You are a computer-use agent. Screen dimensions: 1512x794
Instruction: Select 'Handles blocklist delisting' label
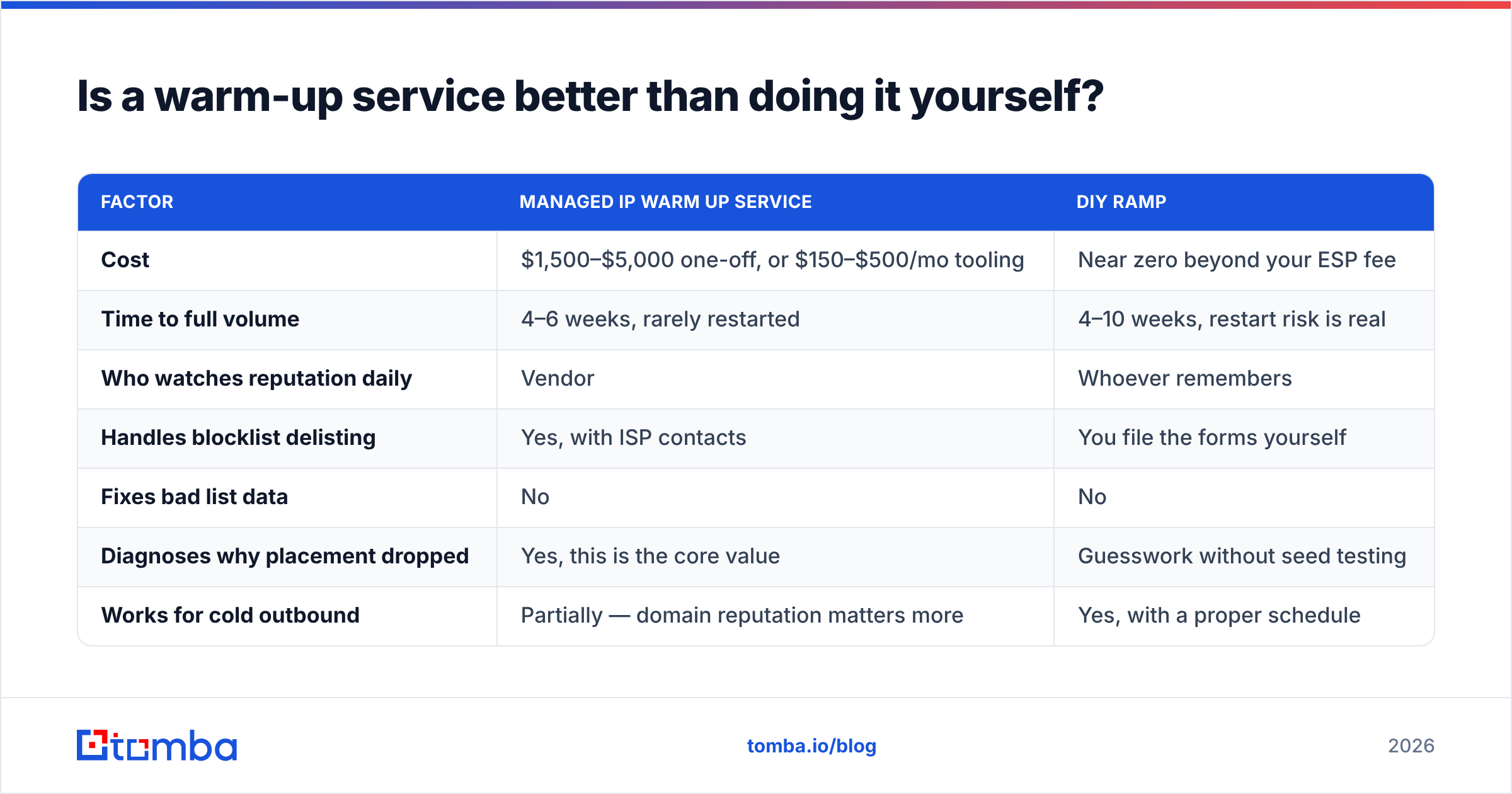coord(238,437)
